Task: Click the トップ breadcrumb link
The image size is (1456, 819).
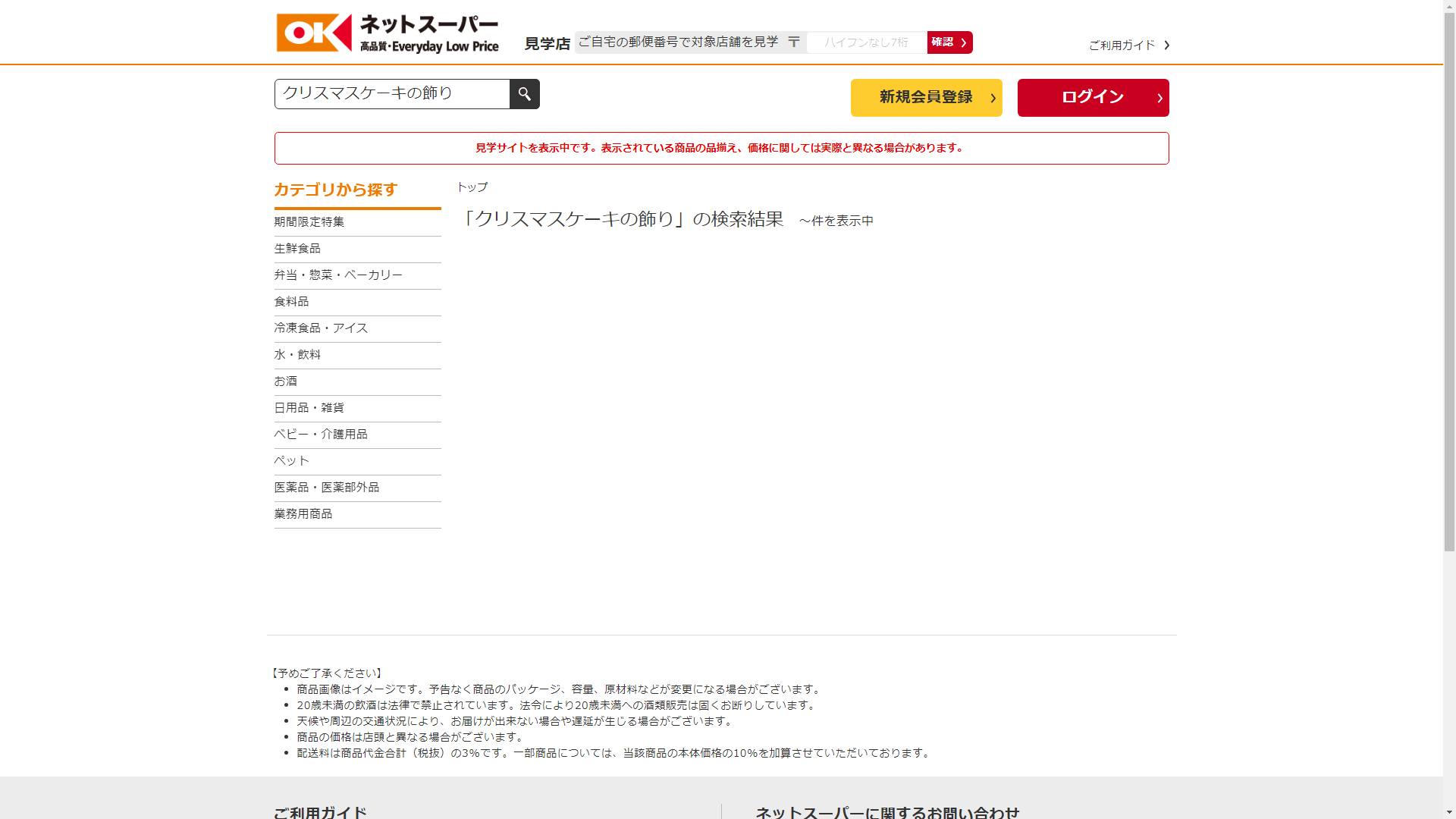Action: 472,187
